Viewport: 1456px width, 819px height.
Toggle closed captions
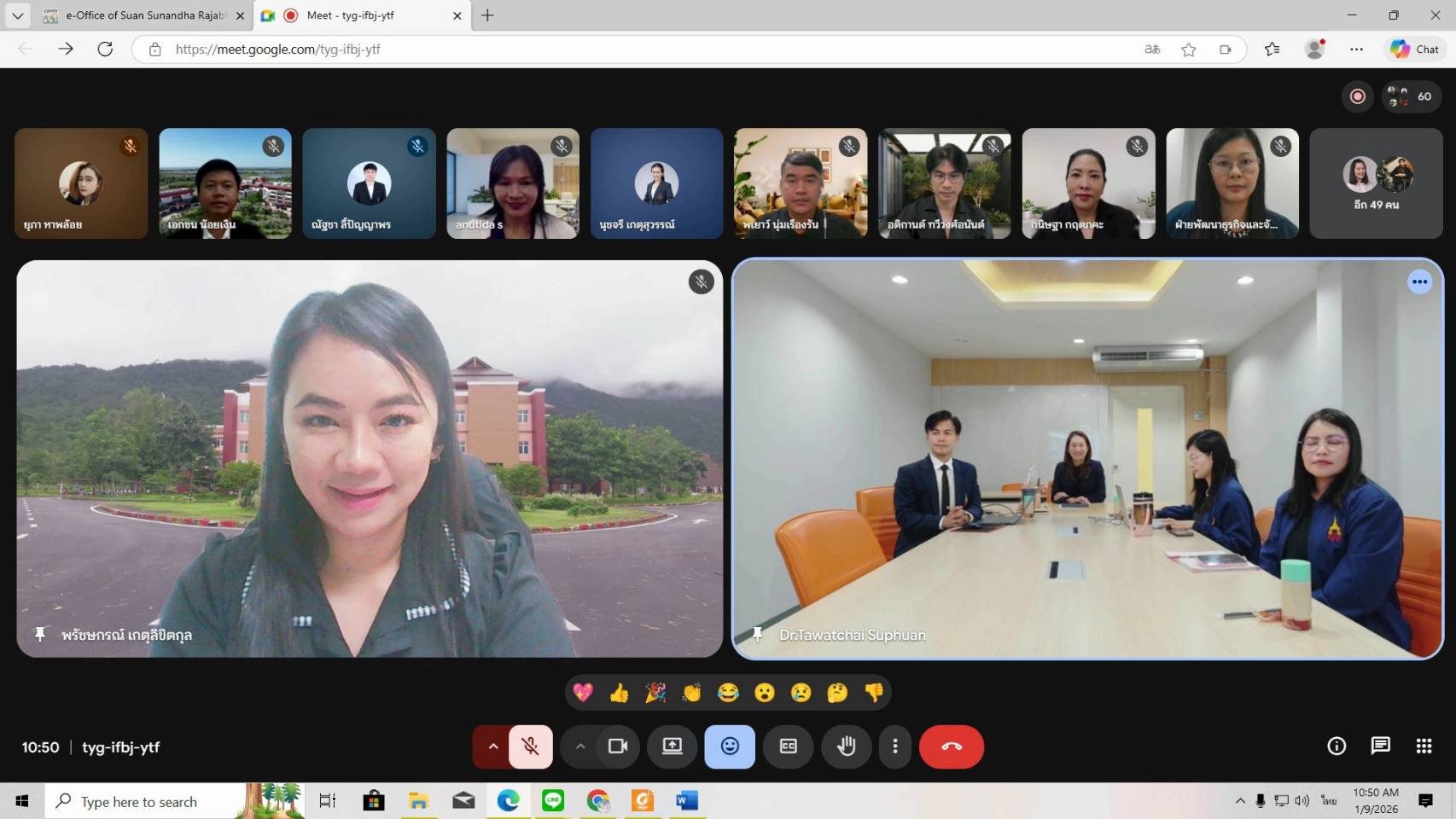point(788,746)
